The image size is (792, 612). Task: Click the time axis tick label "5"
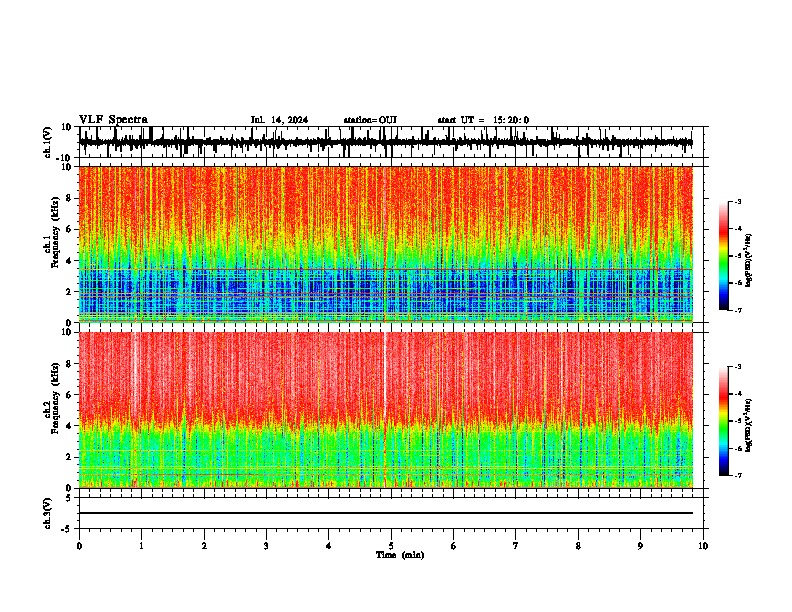click(x=391, y=546)
